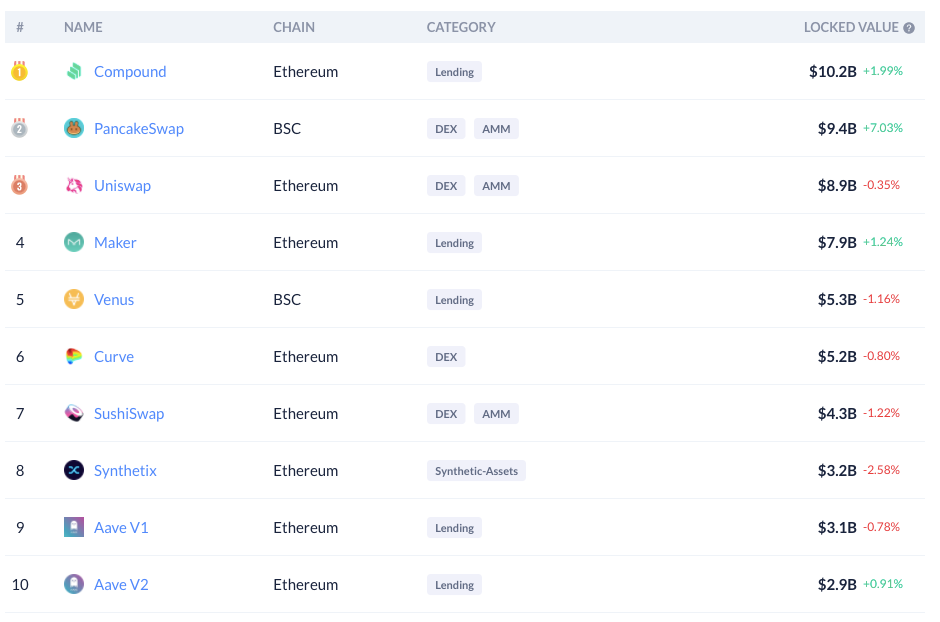Open the Curve project link
Screen dimensions: 940x622
114,357
